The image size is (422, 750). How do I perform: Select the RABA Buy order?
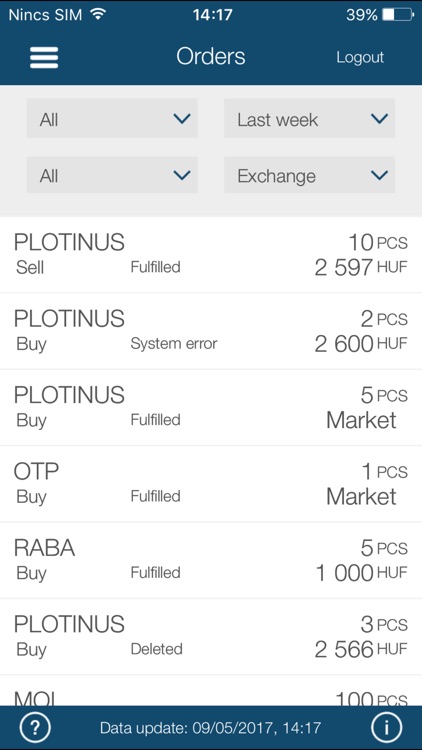(x=211, y=560)
